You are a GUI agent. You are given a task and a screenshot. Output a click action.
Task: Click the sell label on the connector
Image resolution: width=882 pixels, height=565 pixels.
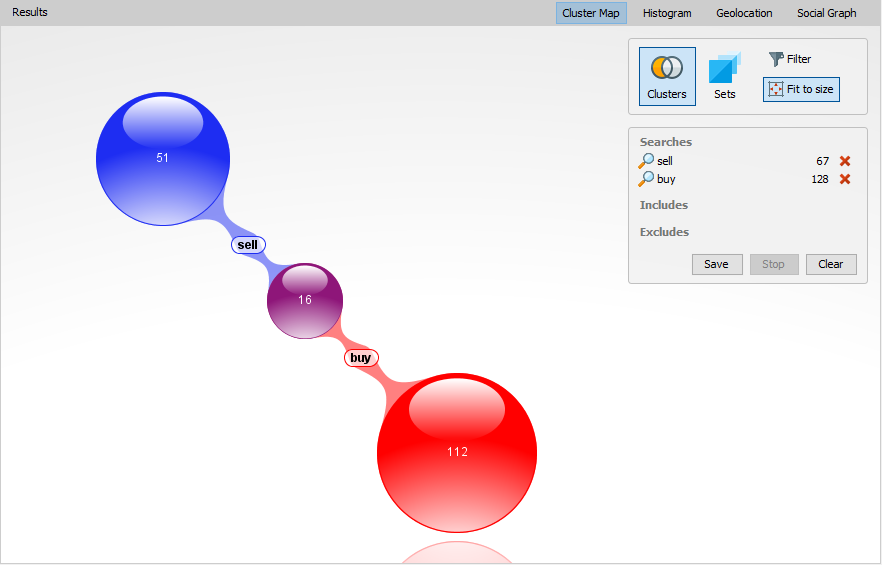248,245
